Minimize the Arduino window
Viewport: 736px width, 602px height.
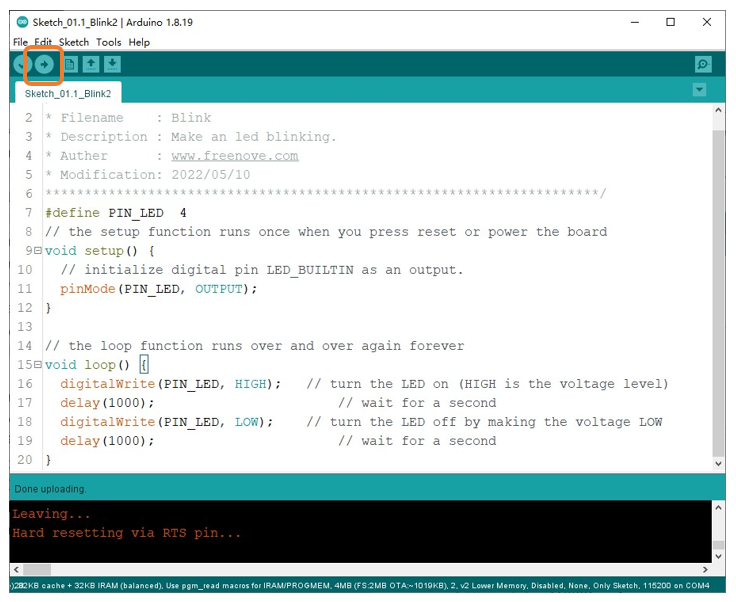click(635, 22)
